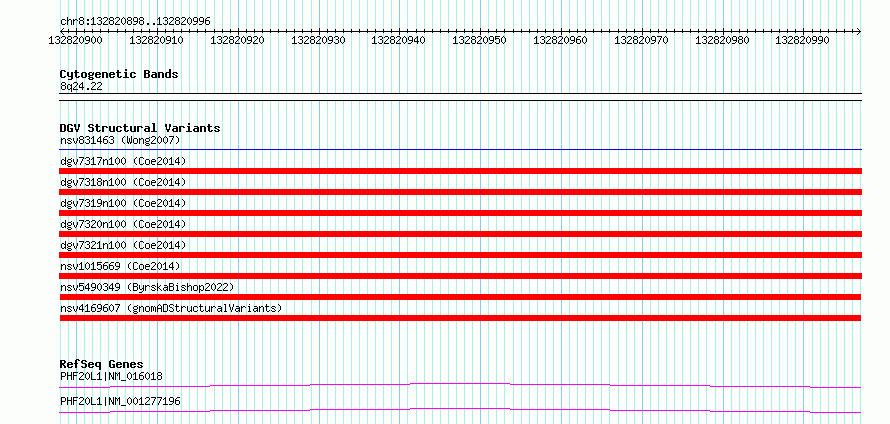This screenshot has width=890, height=424.
Task: Select the RefSeq Genes track title
Action: pos(102,364)
